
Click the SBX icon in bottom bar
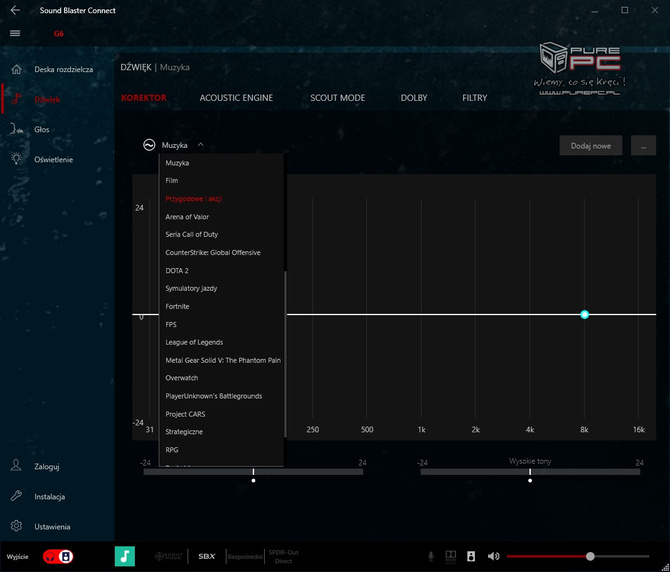click(x=207, y=556)
